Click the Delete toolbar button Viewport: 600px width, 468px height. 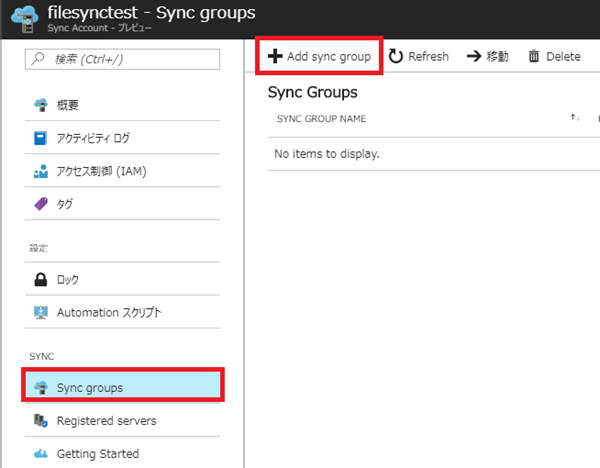click(x=554, y=56)
